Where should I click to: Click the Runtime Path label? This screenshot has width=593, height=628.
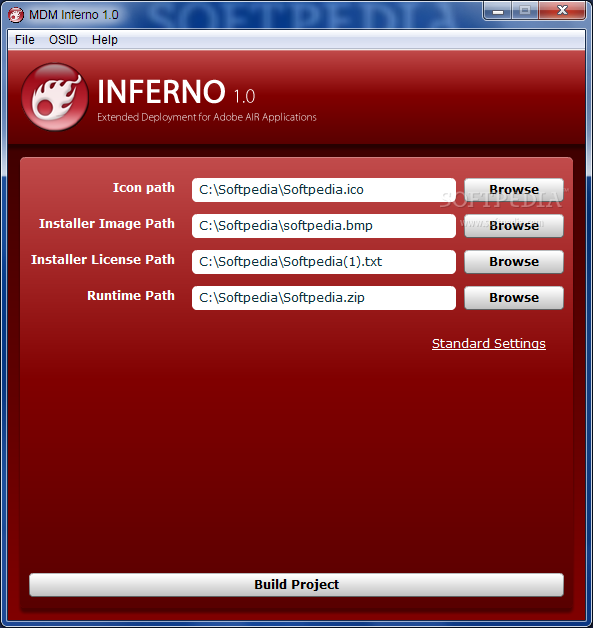pyautogui.click(x=131, y=296)
